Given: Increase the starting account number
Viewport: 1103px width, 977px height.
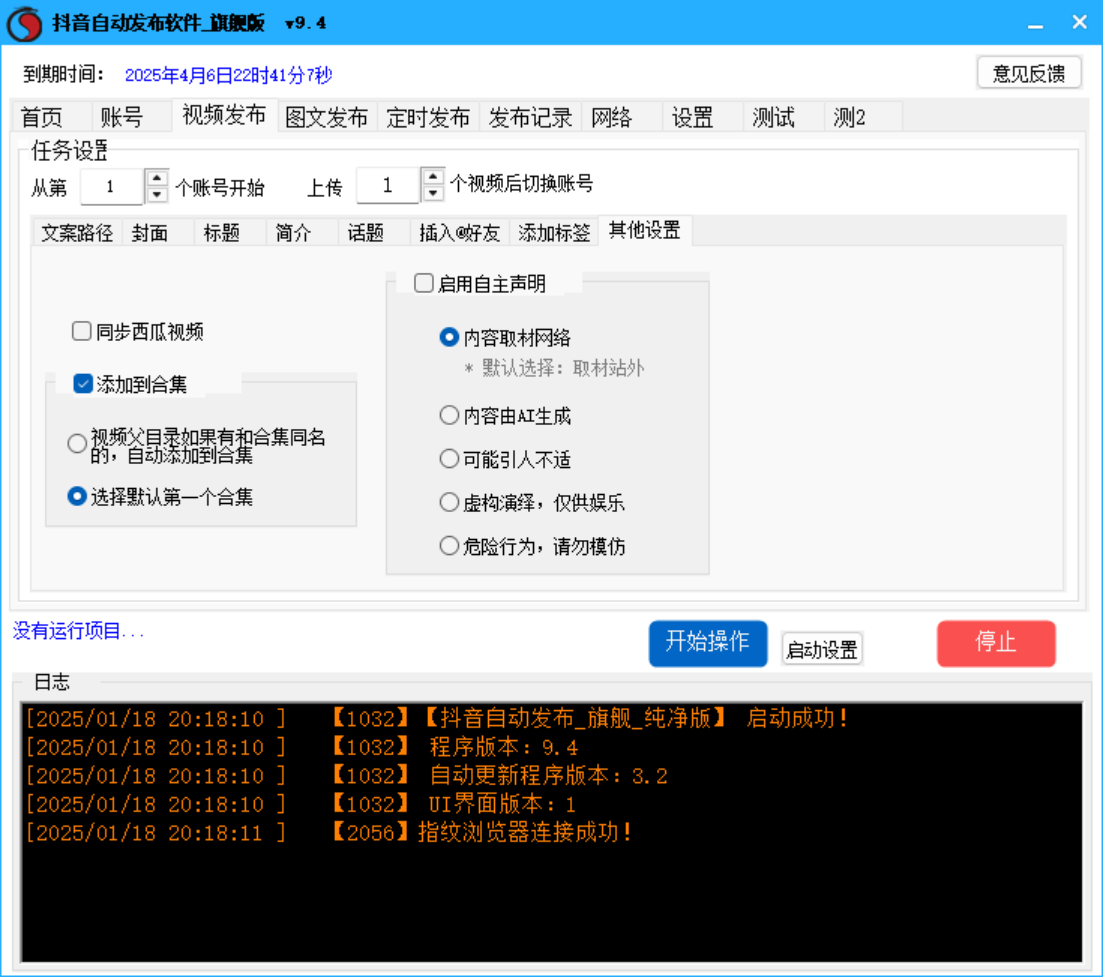Looking at the screenshot, I should pos(157,179).
